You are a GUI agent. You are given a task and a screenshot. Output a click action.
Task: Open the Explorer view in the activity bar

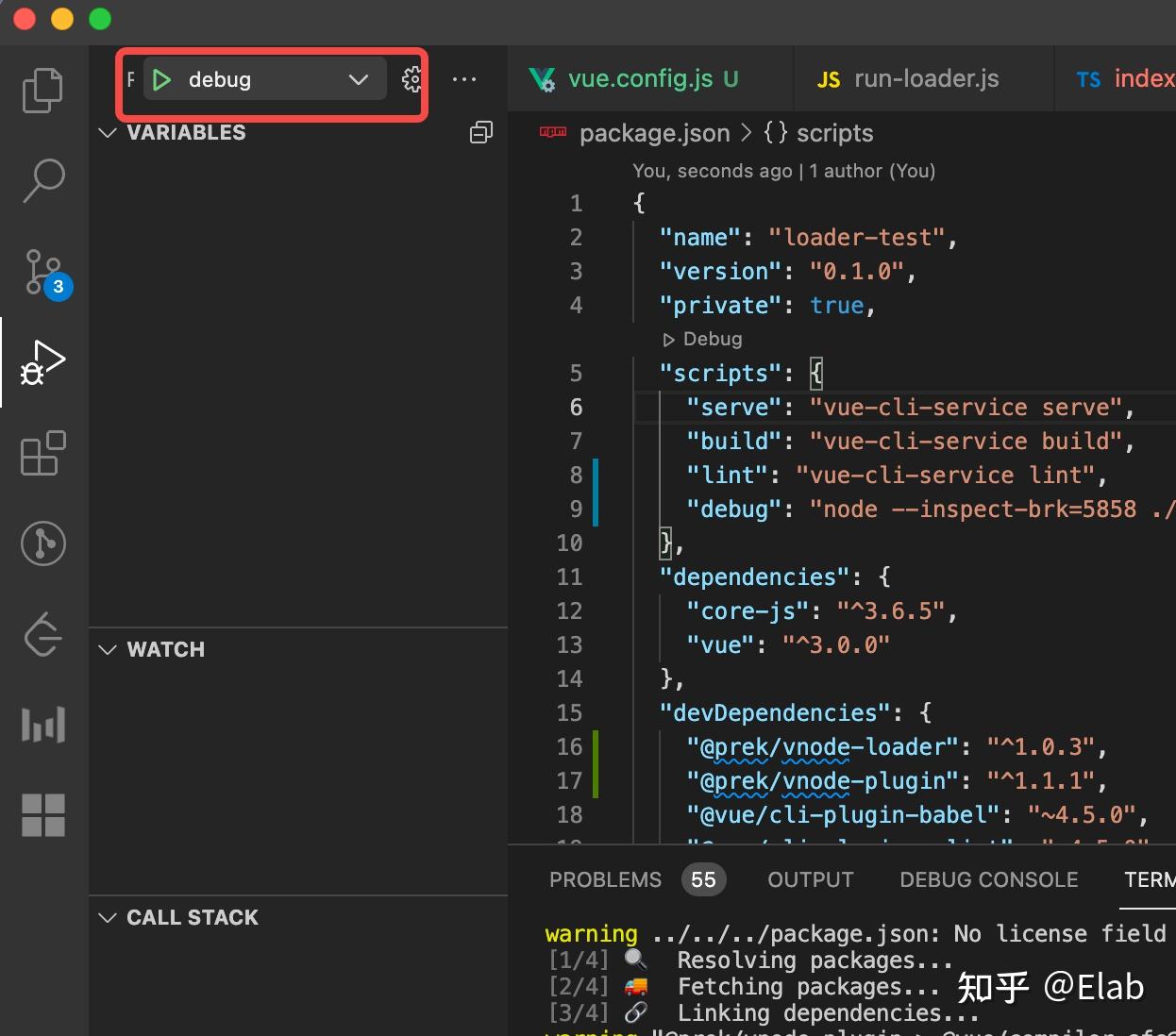tap(42, 90)
